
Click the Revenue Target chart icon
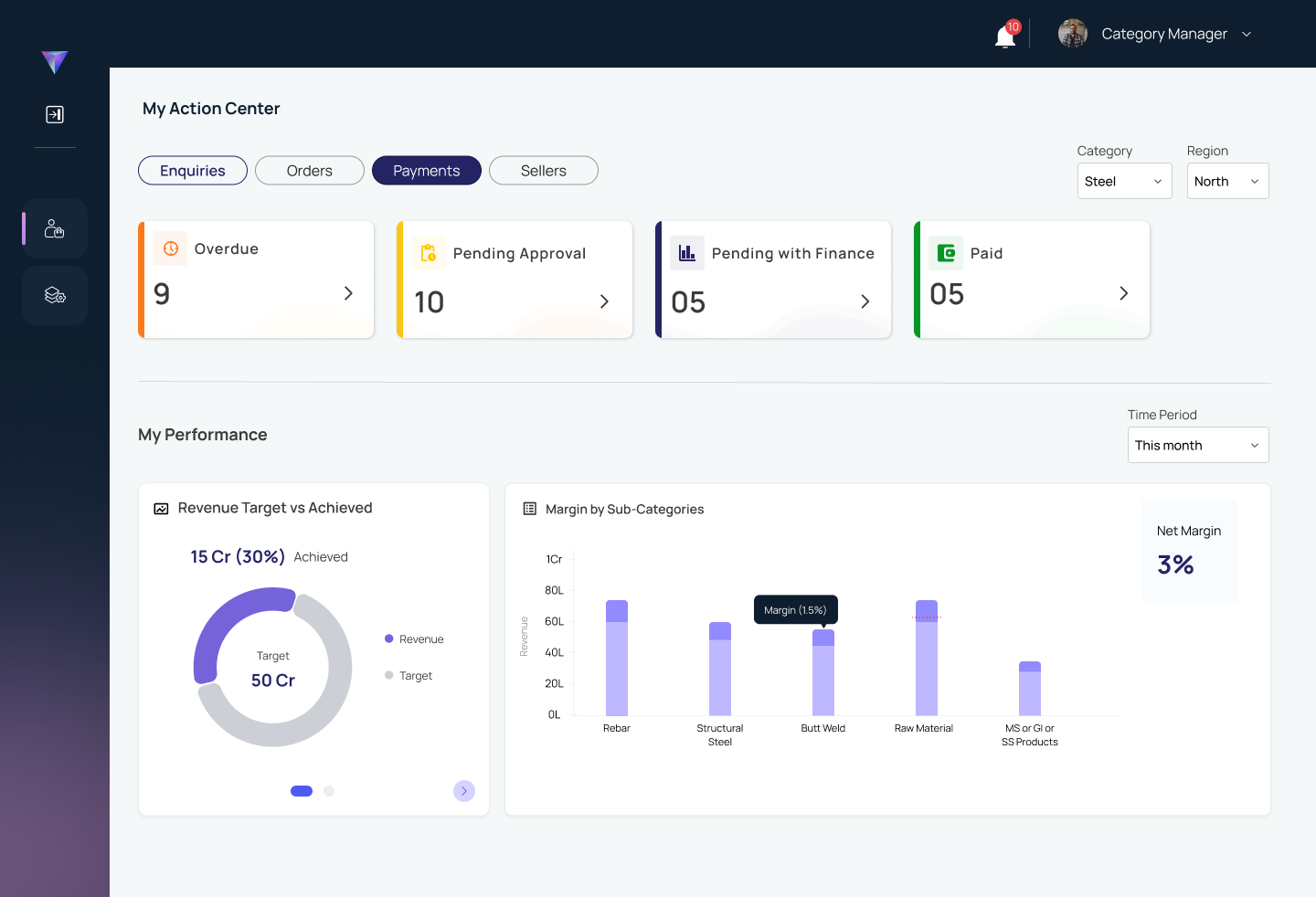[161, 509]
